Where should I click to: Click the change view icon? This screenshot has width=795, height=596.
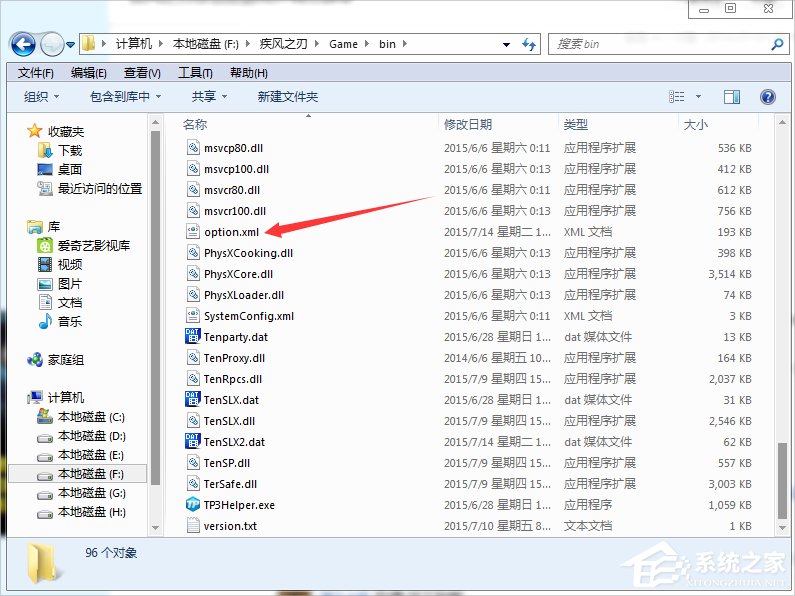pyautogui.click(x=677, y=96)
